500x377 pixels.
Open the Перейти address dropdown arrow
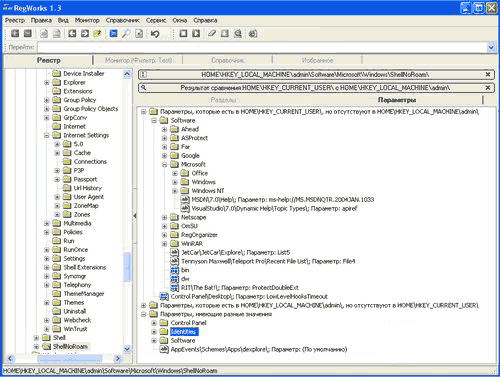pos(491,47)
